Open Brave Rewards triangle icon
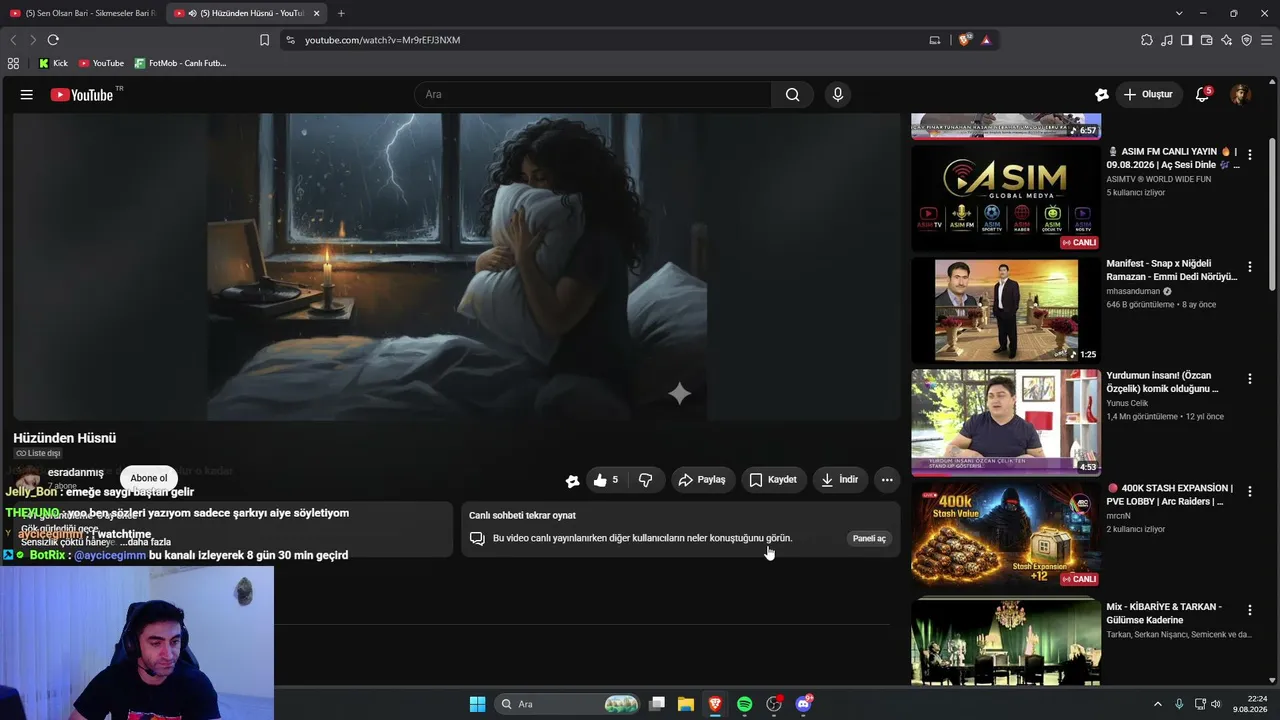Screen dimensions: 1280x720 click(x=986, y=40)
